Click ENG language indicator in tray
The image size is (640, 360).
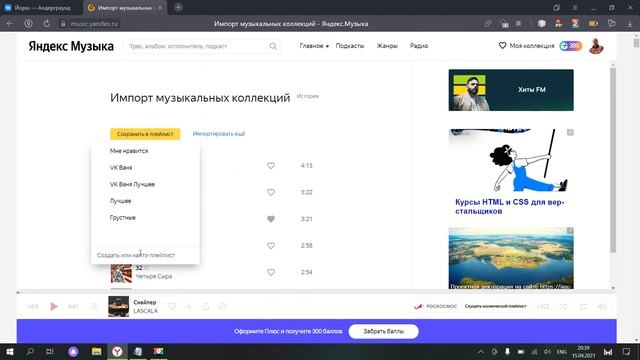(x=562, y=351)
